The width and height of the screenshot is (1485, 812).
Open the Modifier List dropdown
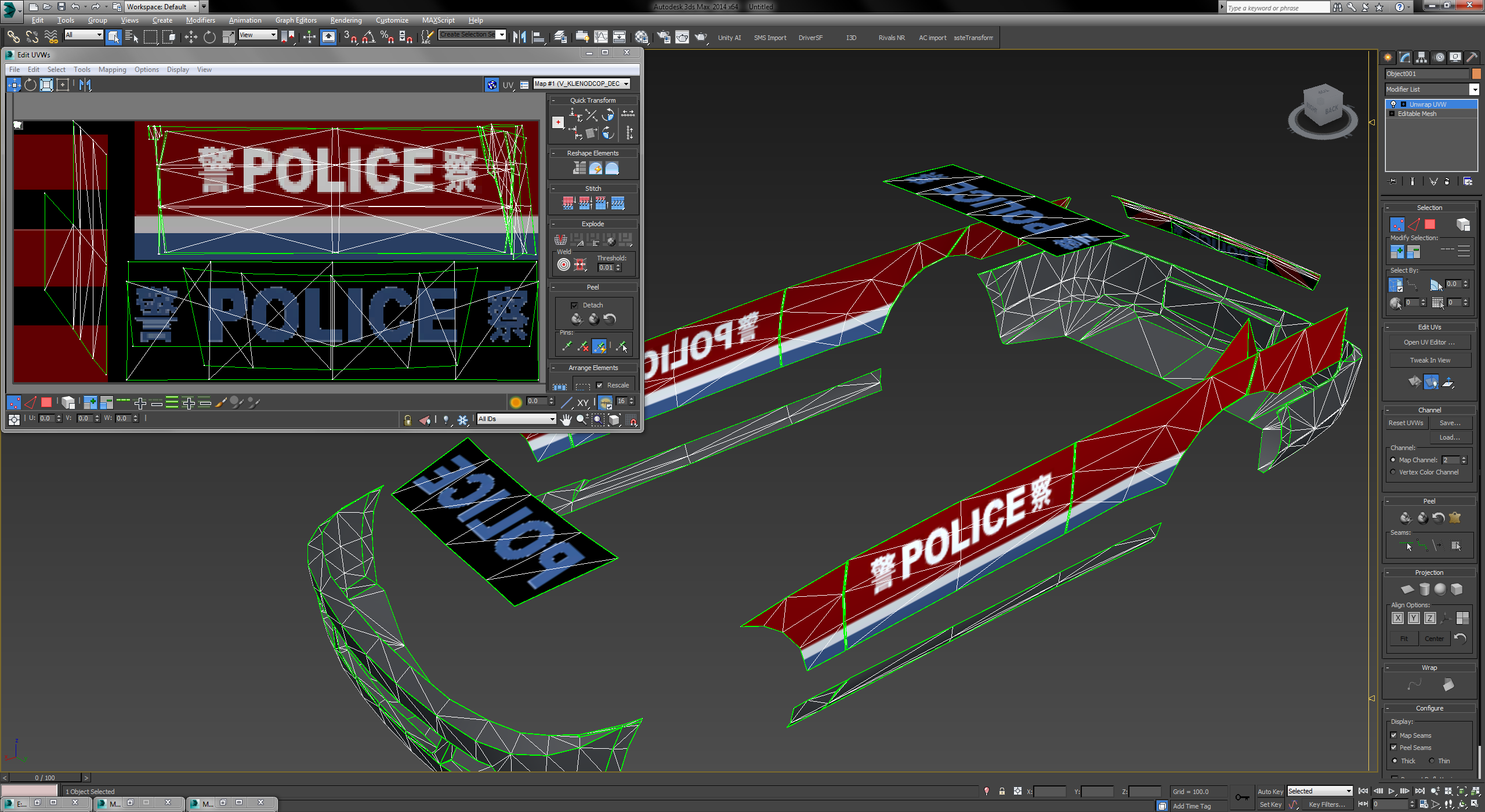[x=1474, y=89]
